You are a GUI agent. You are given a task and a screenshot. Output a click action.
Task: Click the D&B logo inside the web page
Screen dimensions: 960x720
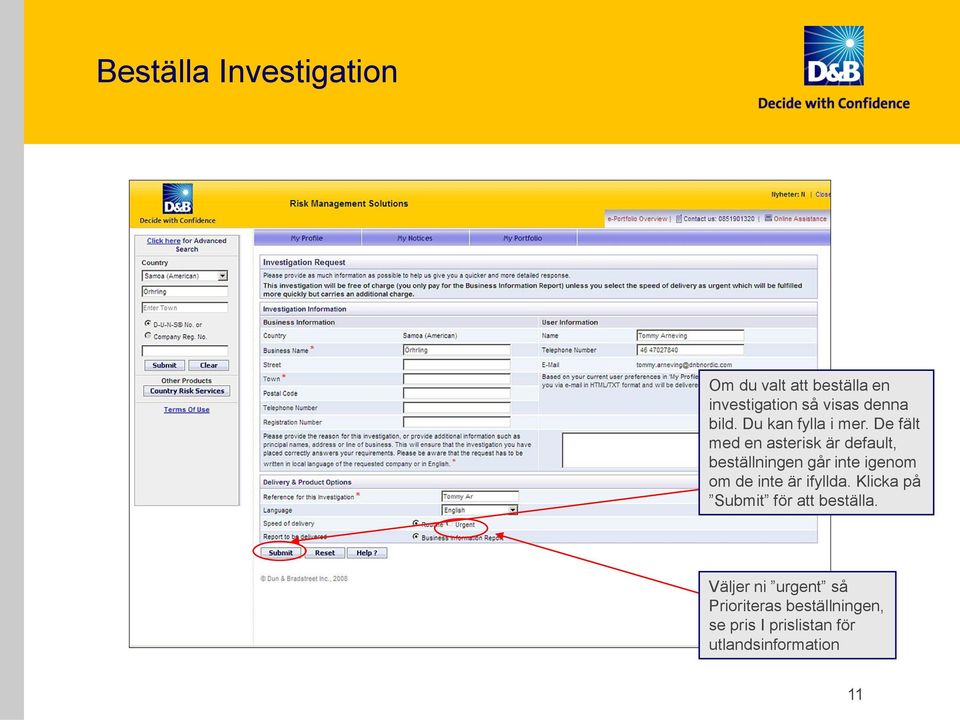[178, 199]
